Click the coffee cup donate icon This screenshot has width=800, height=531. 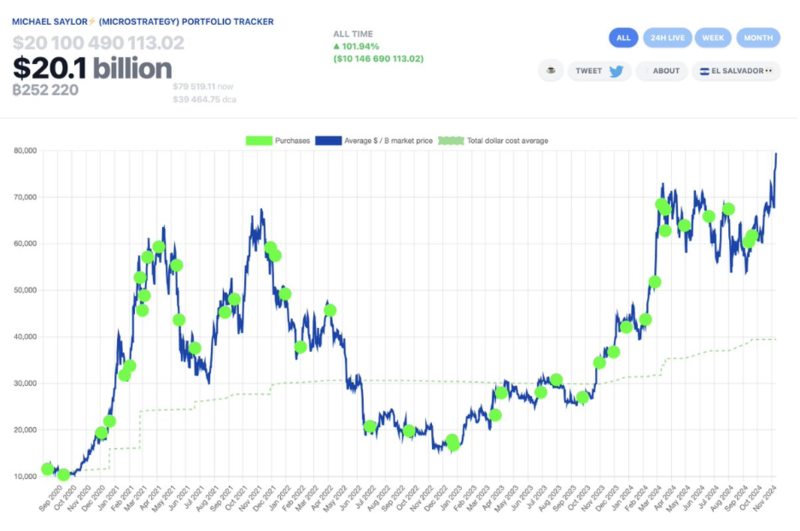551,70
